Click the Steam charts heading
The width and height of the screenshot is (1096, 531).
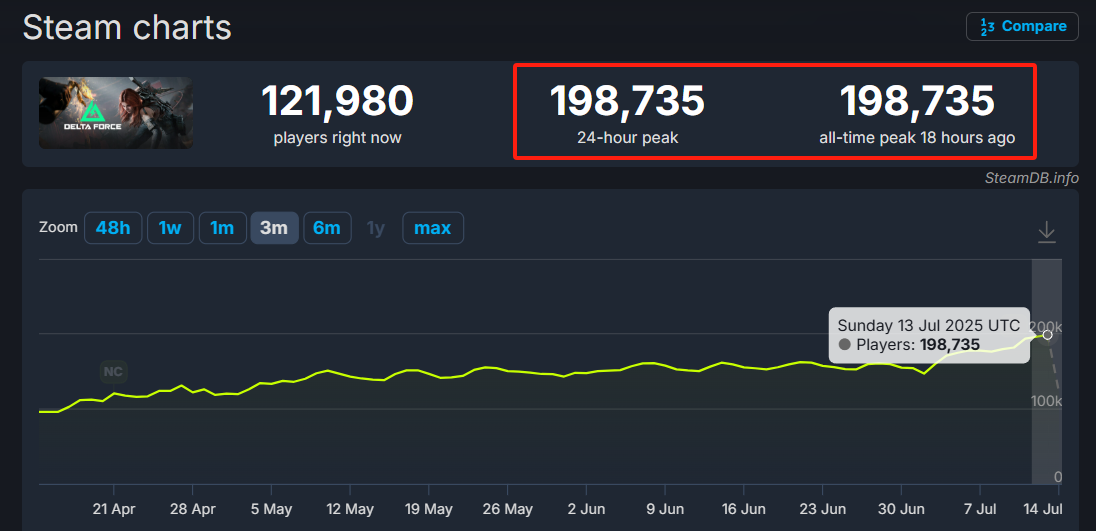[127, 28]
